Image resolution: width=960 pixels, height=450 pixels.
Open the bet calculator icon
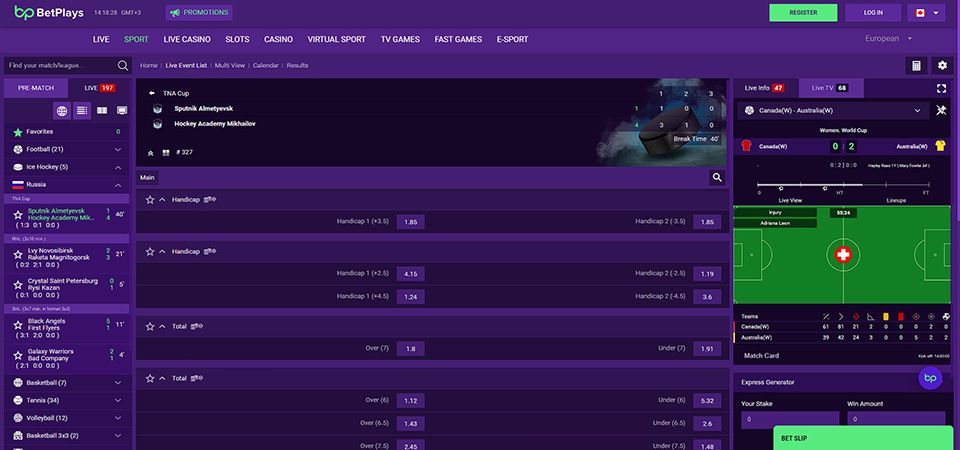(x=916, y=66)
